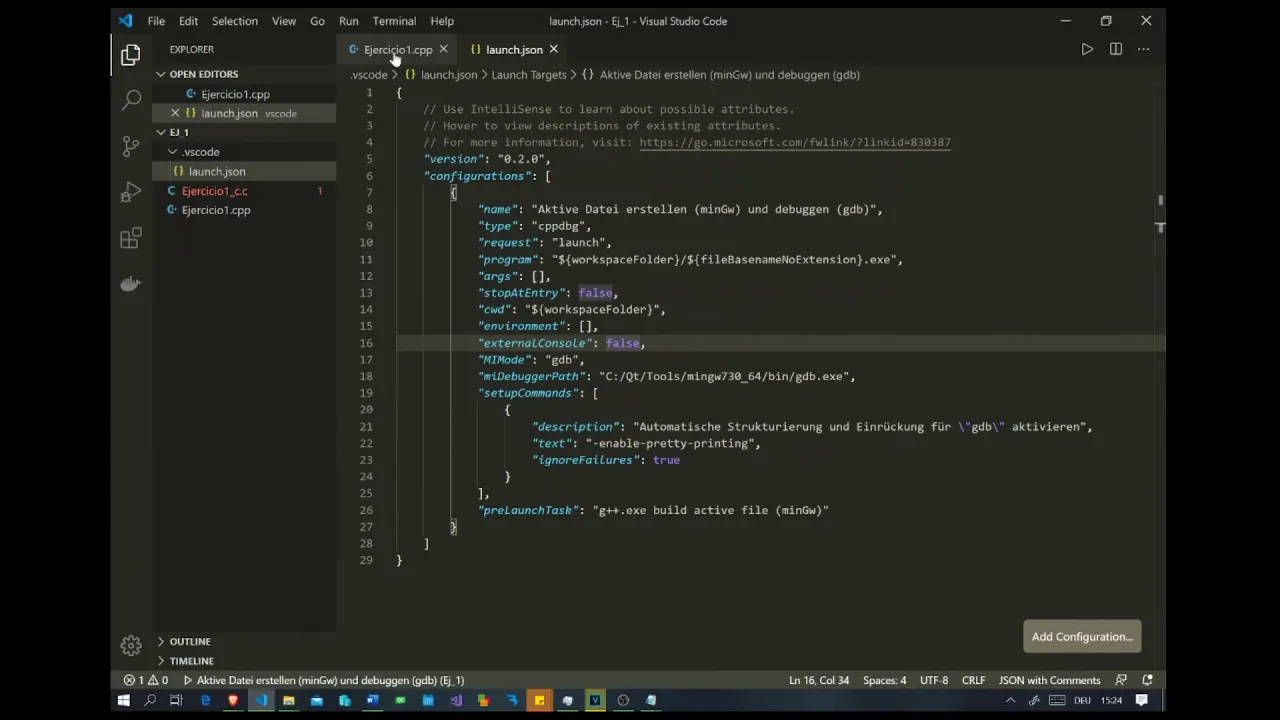
Task: Open the File menu
Action: click(156, 21)
